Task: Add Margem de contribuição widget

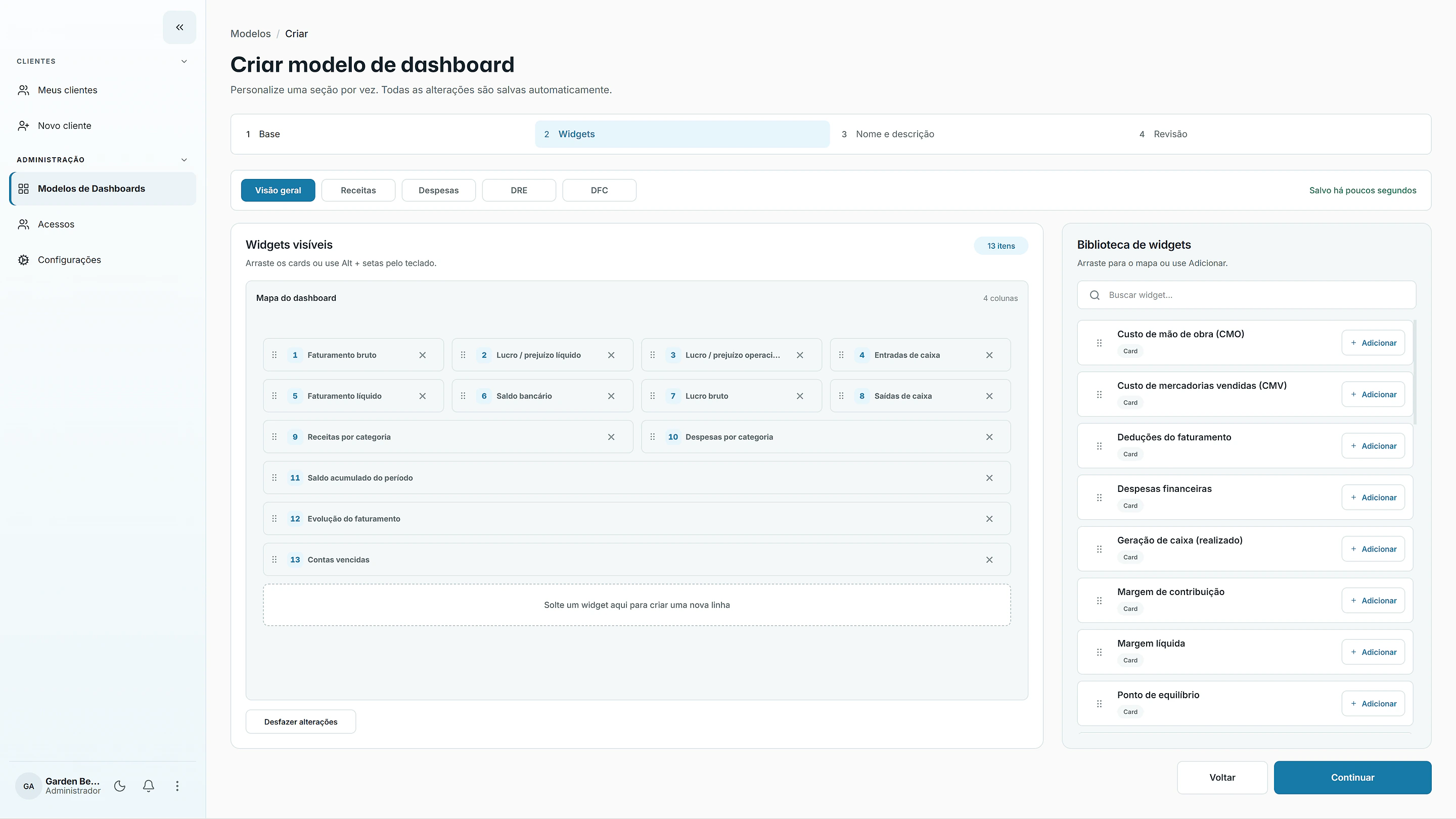Action: tap(1373, 600)
